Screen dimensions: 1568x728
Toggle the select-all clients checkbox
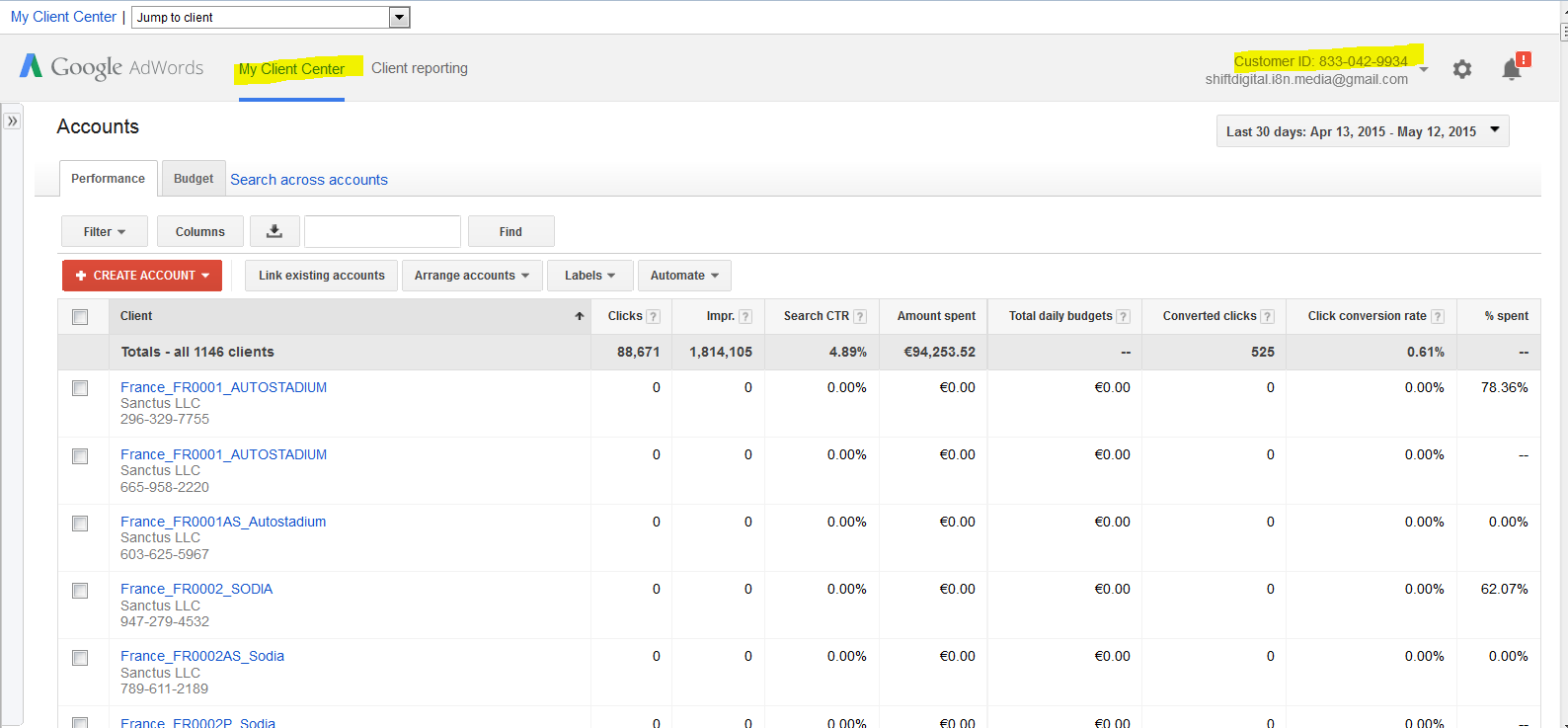pos(80,317)
